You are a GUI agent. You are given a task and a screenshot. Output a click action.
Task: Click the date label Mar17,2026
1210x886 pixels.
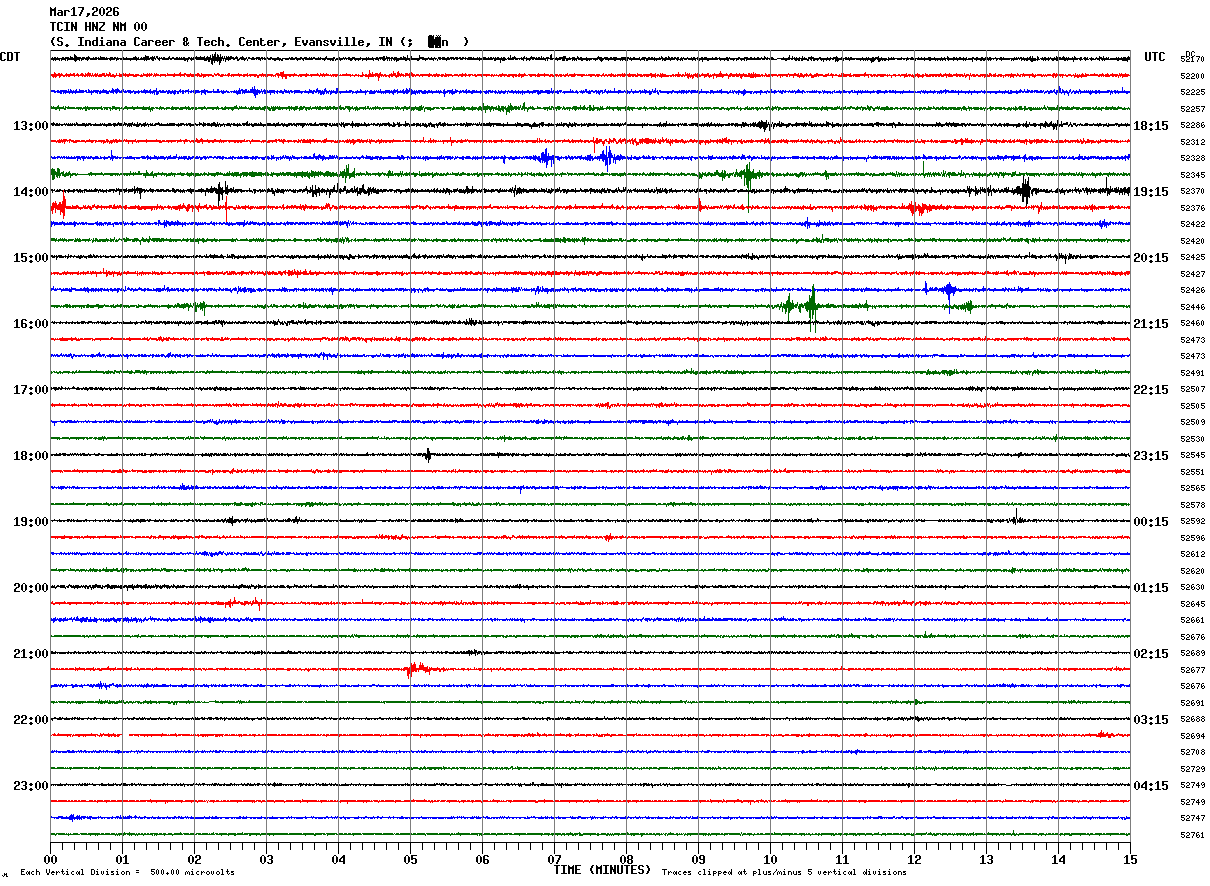(84, 12)
